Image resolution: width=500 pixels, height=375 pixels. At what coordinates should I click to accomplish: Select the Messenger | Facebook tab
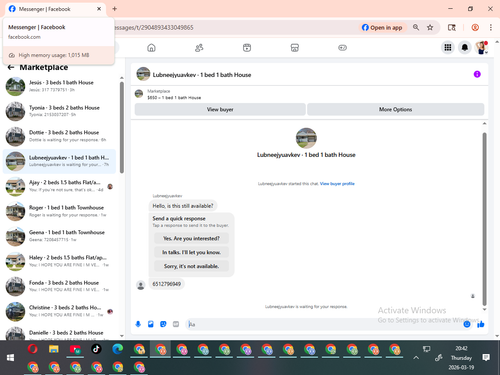pyautogui.click(x=55, y=9)
